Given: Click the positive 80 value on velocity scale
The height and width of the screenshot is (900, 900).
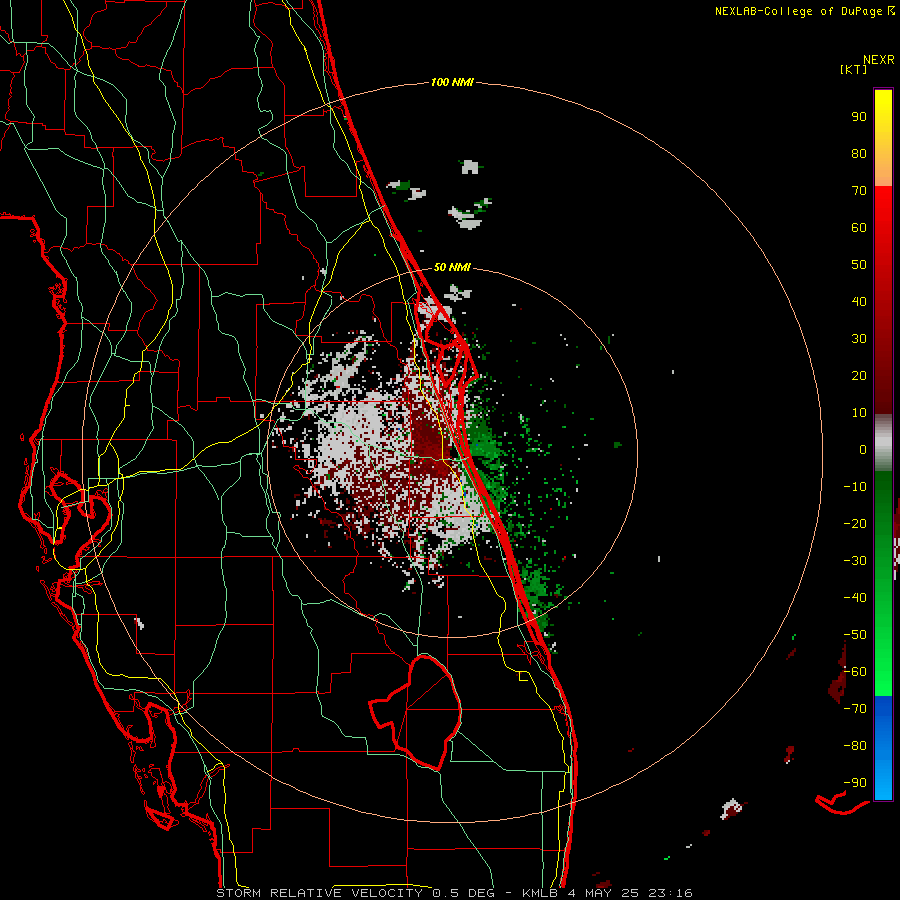Looking at the screenshot, I should [859, 154].
